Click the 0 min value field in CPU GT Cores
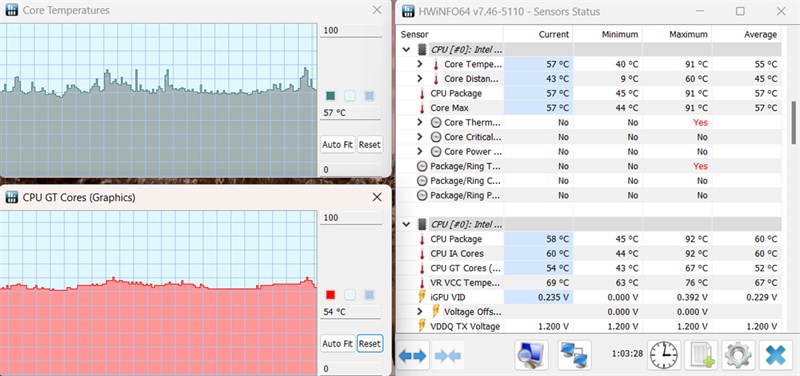Viewport: 800px width, 376px height. coord(351,369)
